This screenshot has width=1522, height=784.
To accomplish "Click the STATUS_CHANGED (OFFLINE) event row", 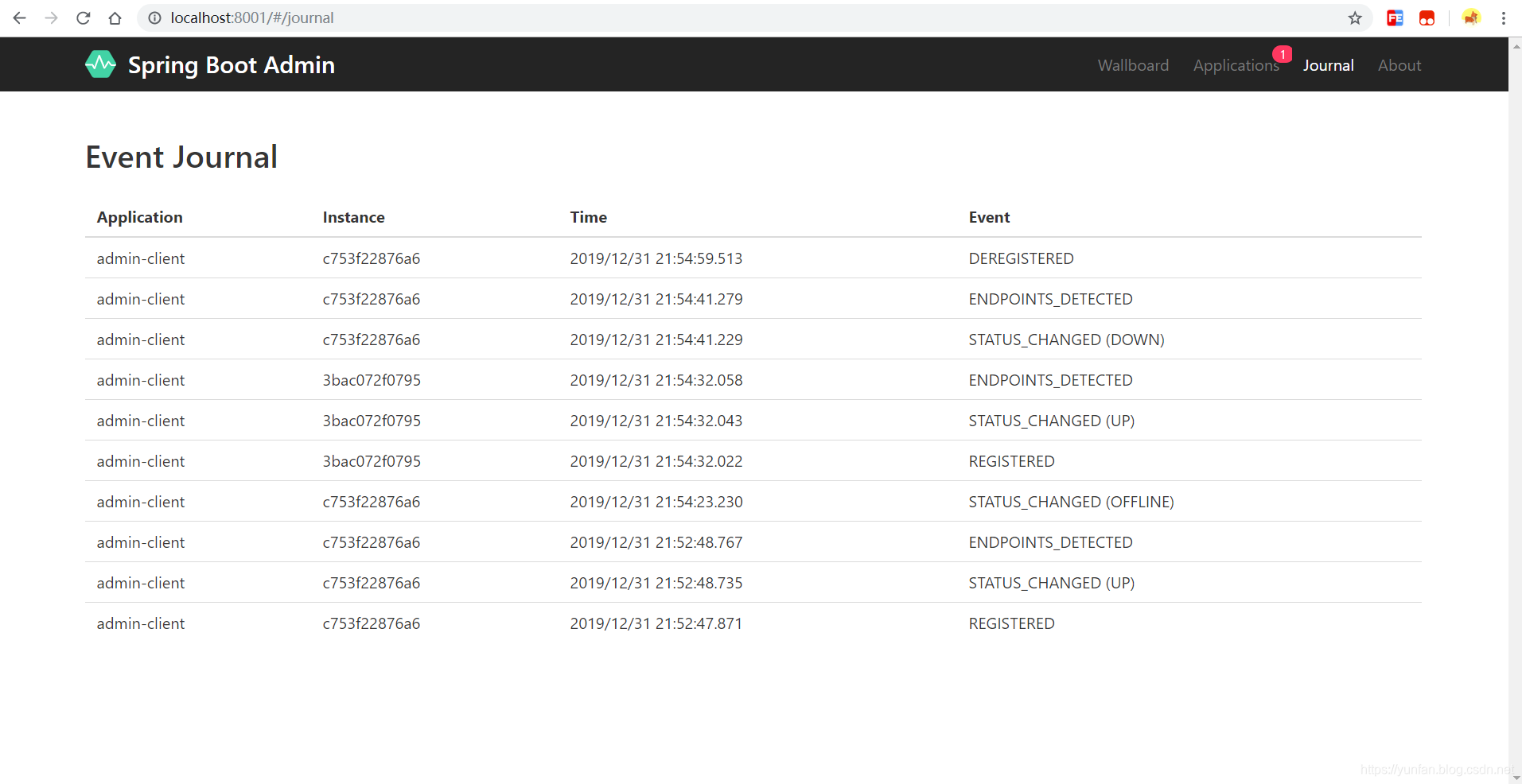I will pyautogui.click(x=753, y=502).
